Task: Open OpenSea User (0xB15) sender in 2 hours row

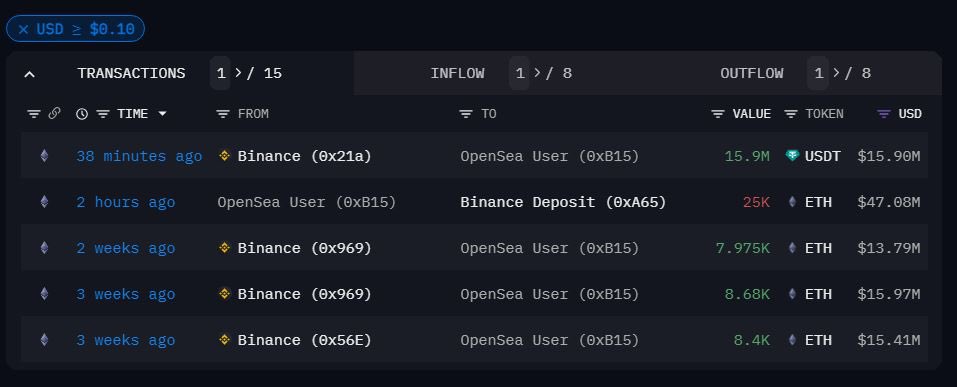Action: pos(307,202)
